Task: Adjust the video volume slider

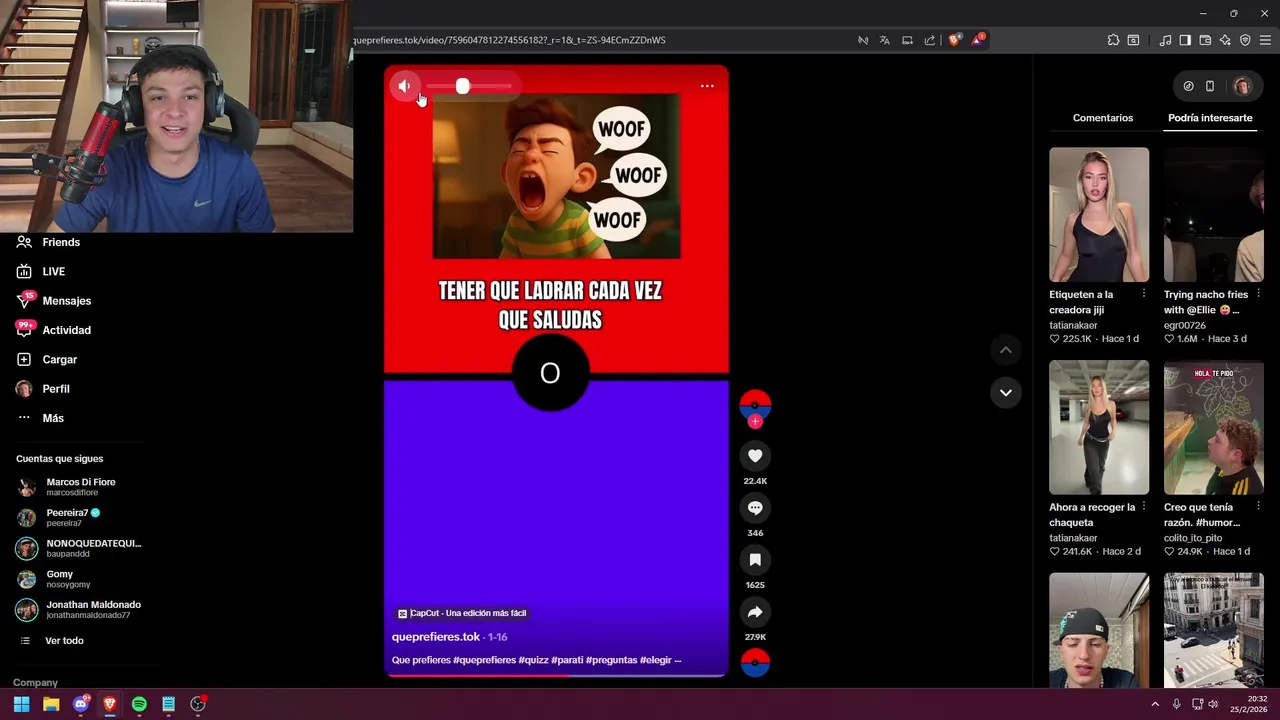Action: [468, 86]
